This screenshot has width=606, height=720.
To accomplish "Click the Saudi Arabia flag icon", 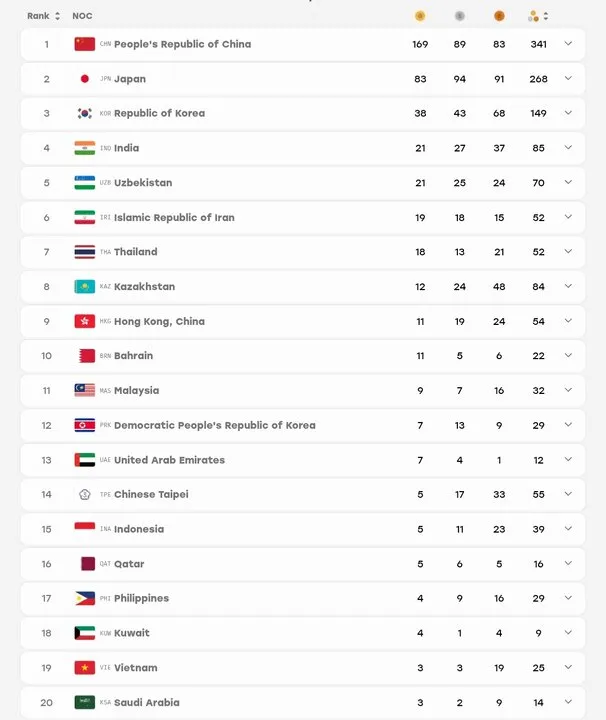I will point(84,702).
